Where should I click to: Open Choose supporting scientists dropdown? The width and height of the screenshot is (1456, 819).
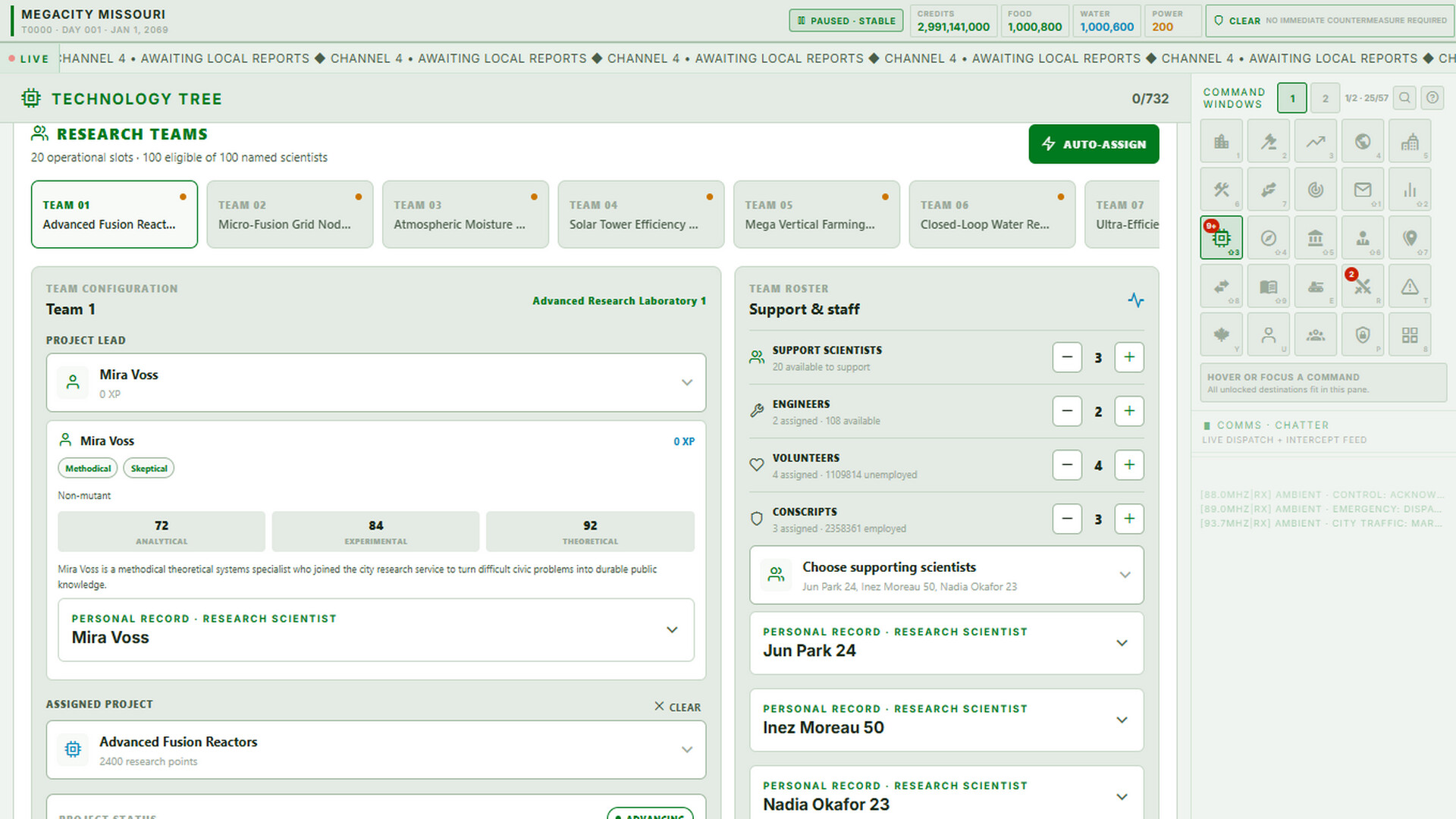tap(946, 576)
